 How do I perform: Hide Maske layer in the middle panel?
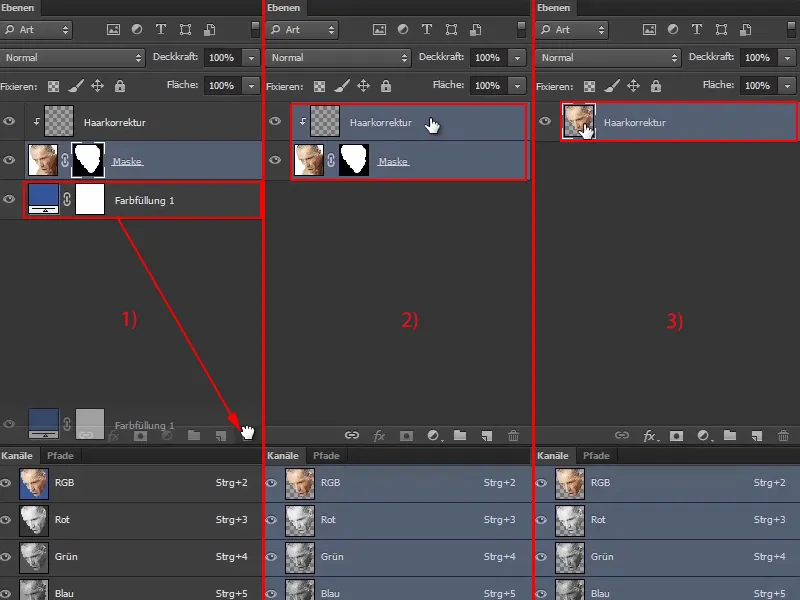275,160
